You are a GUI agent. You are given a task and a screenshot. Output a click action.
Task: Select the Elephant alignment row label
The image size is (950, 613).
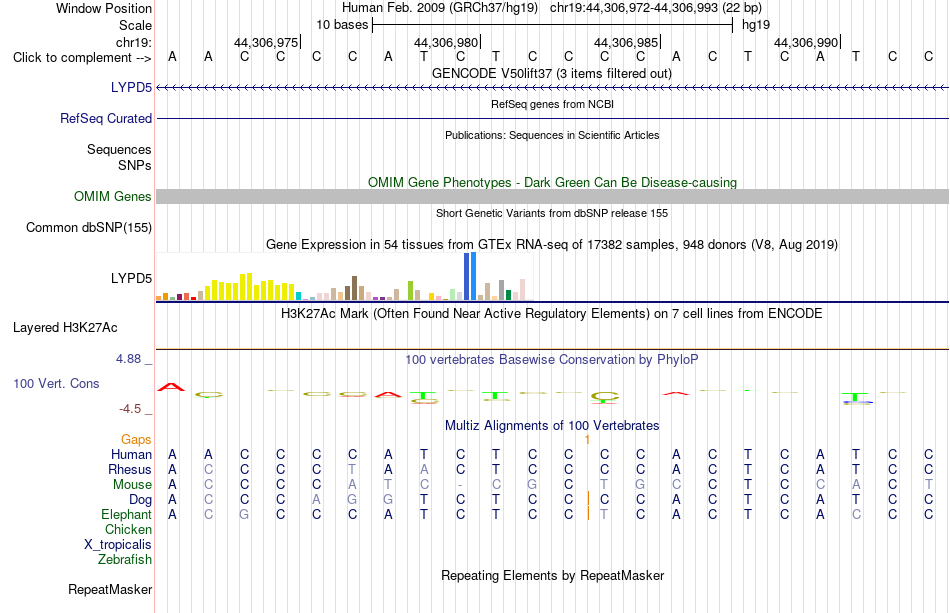[x=127, y=514]
